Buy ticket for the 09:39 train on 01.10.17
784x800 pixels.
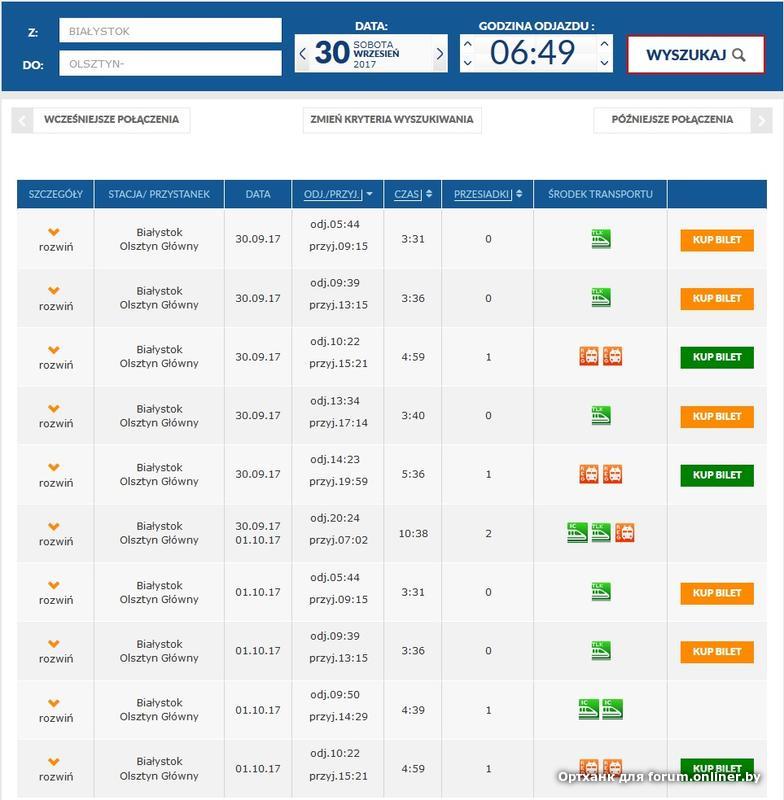tap(717, 652)
